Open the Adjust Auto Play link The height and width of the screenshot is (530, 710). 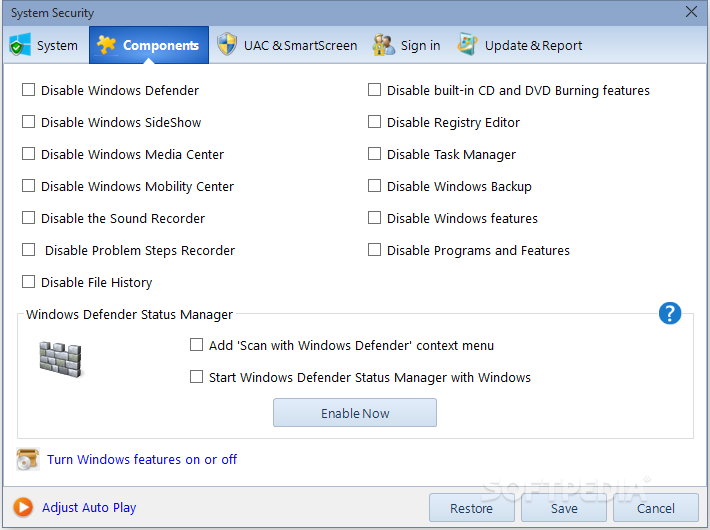[89, 508]
